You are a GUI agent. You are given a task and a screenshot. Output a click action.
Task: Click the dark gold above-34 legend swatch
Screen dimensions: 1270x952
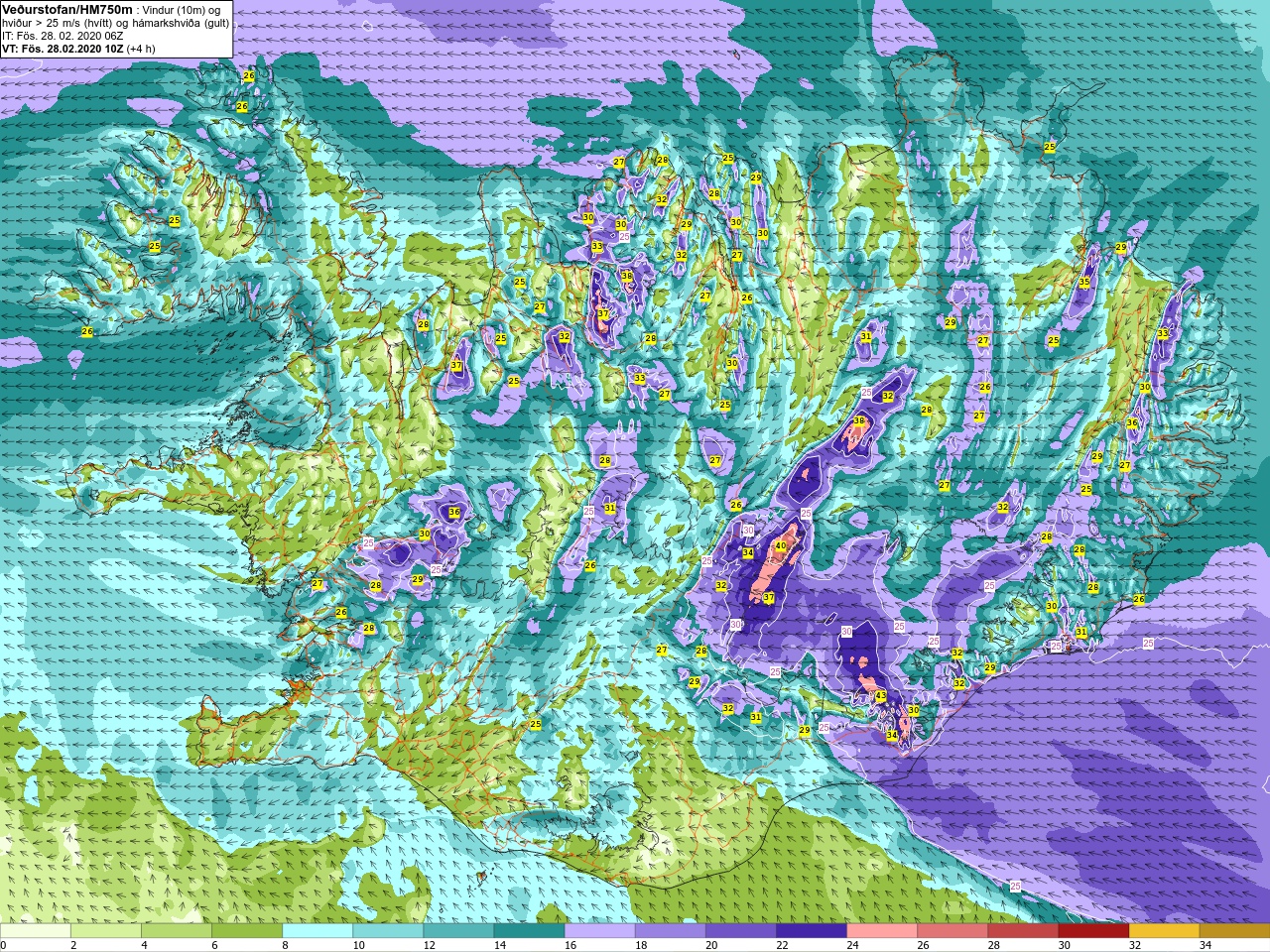pos(1233,931)
